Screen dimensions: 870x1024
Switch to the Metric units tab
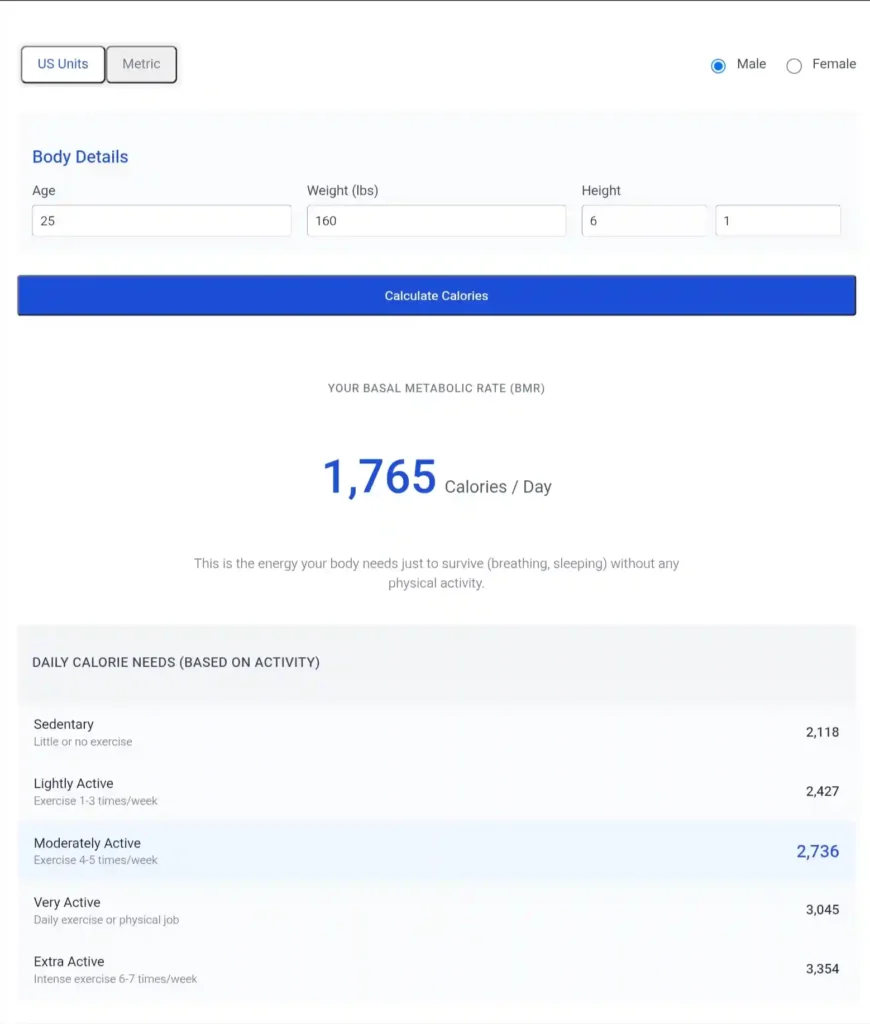pyautogui.click(x=141, y=64)
